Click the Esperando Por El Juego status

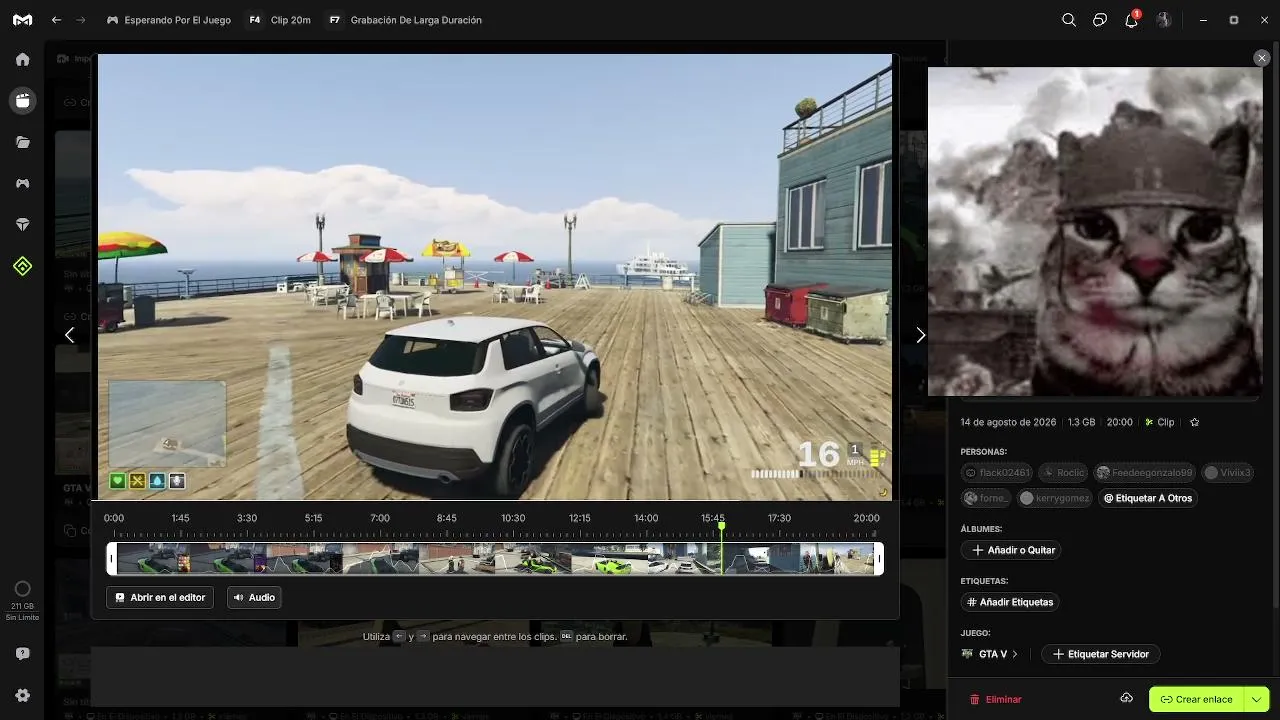169,20
